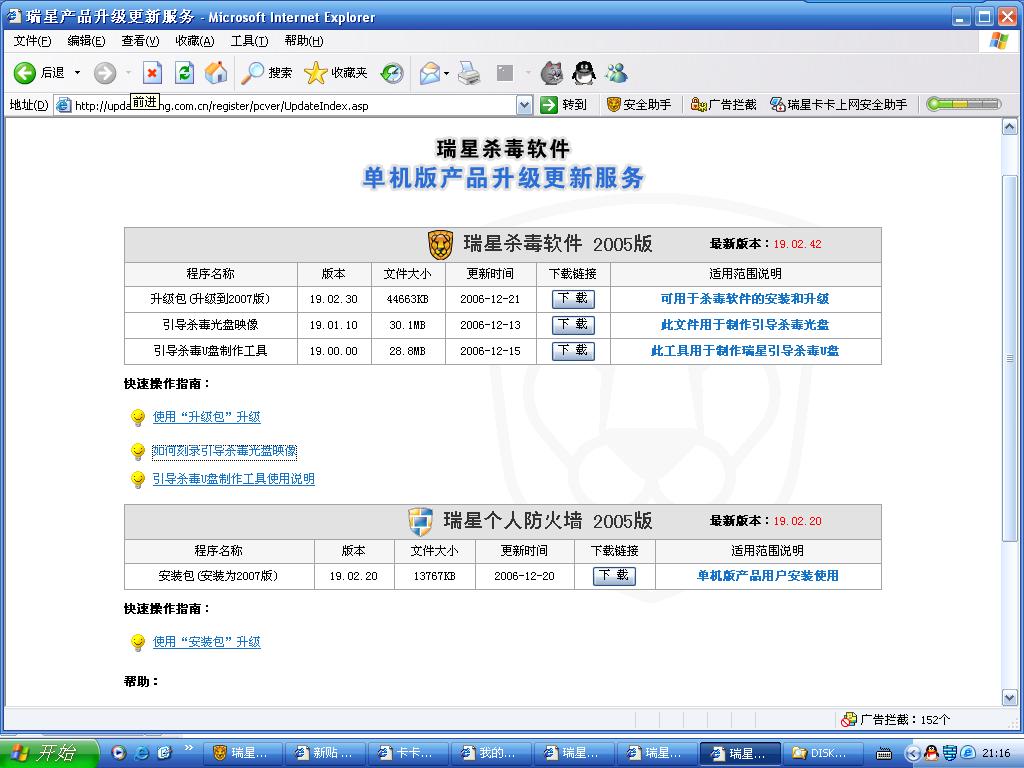The height and width of the screenshot is (768, 1024).
Task: Refresh the page with the green arrows icon
Action: pyautogui.click(x=185, y=72)
